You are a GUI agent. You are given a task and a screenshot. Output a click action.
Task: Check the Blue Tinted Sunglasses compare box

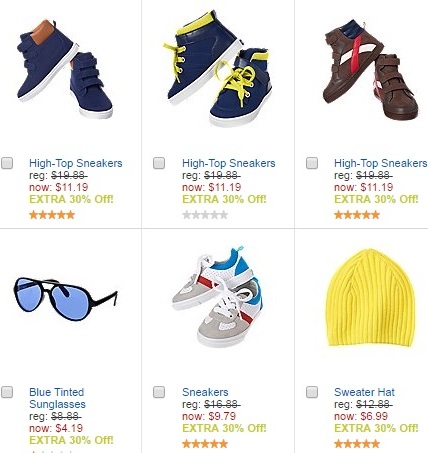pos(7,392)
